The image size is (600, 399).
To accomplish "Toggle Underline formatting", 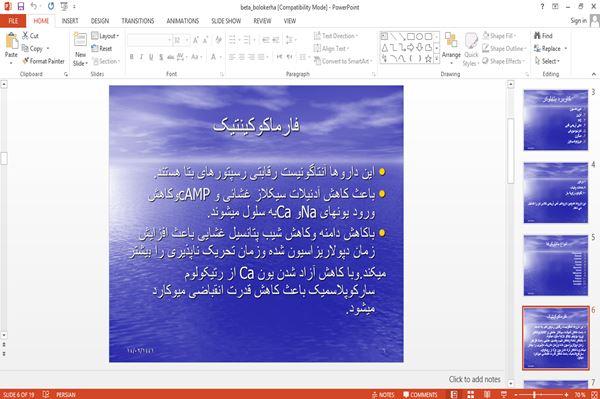I will (151, 57).
